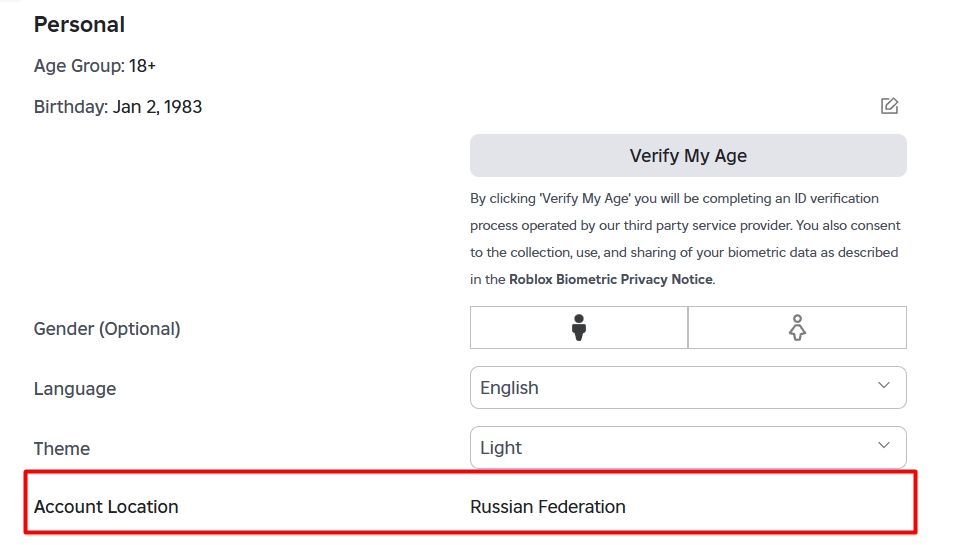Screen dimensions: 967x545
Task: Open the Roblox Biometric Privacy Notice link
Action: click(611, 279)
